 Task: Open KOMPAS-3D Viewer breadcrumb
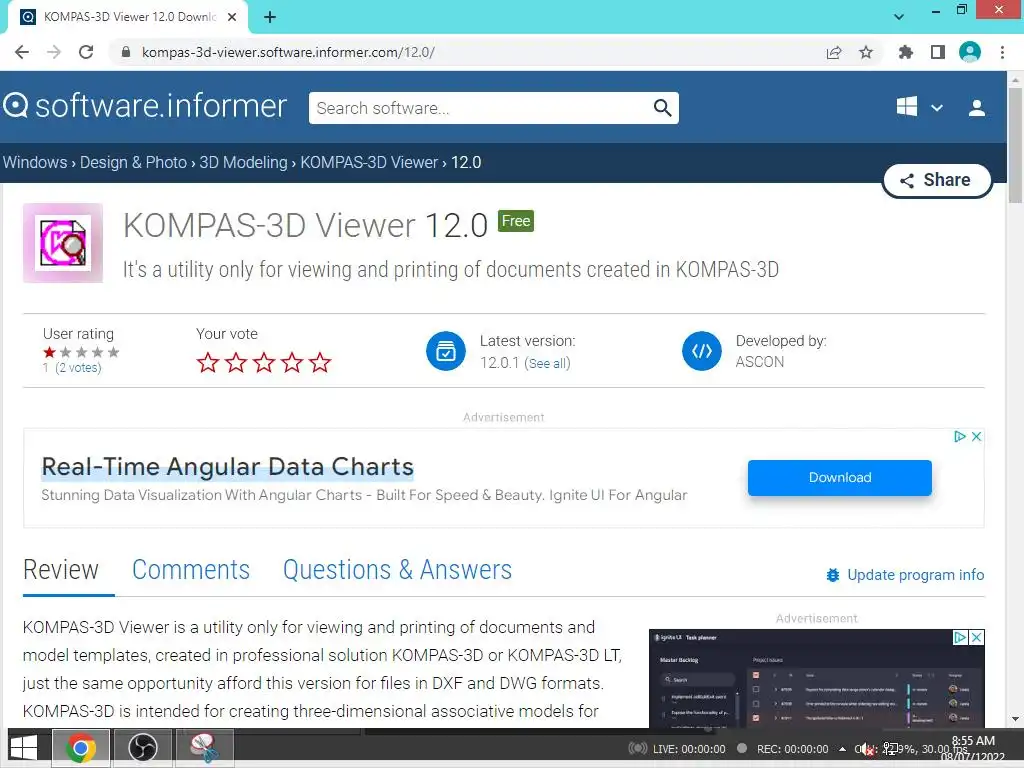pyautogui.click(x=369, y=163)
